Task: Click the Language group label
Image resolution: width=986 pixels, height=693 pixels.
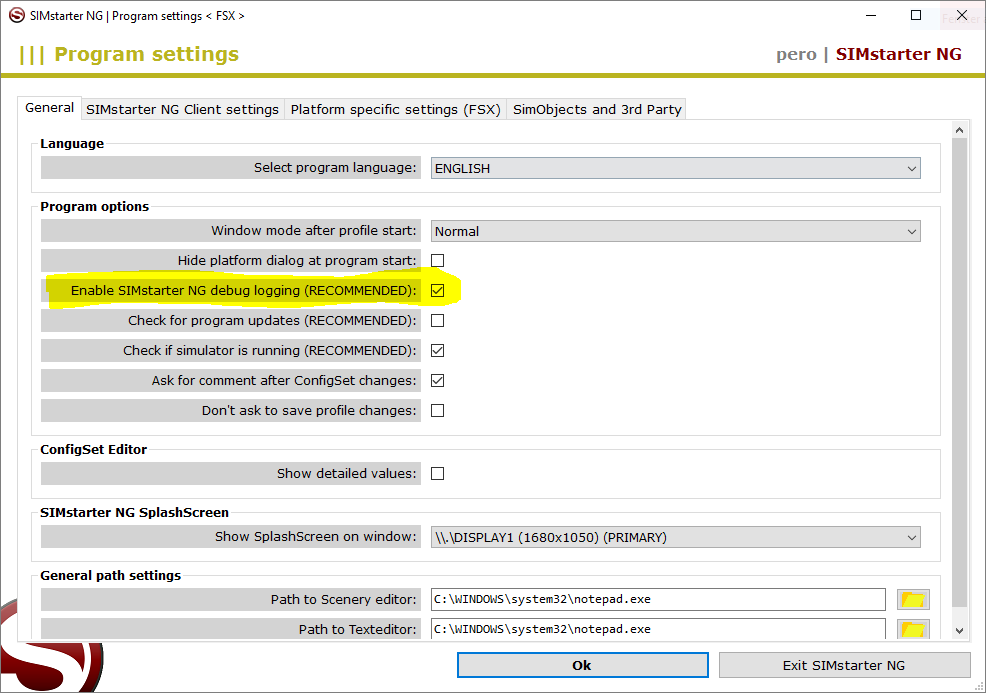Action: coord(72,143)
